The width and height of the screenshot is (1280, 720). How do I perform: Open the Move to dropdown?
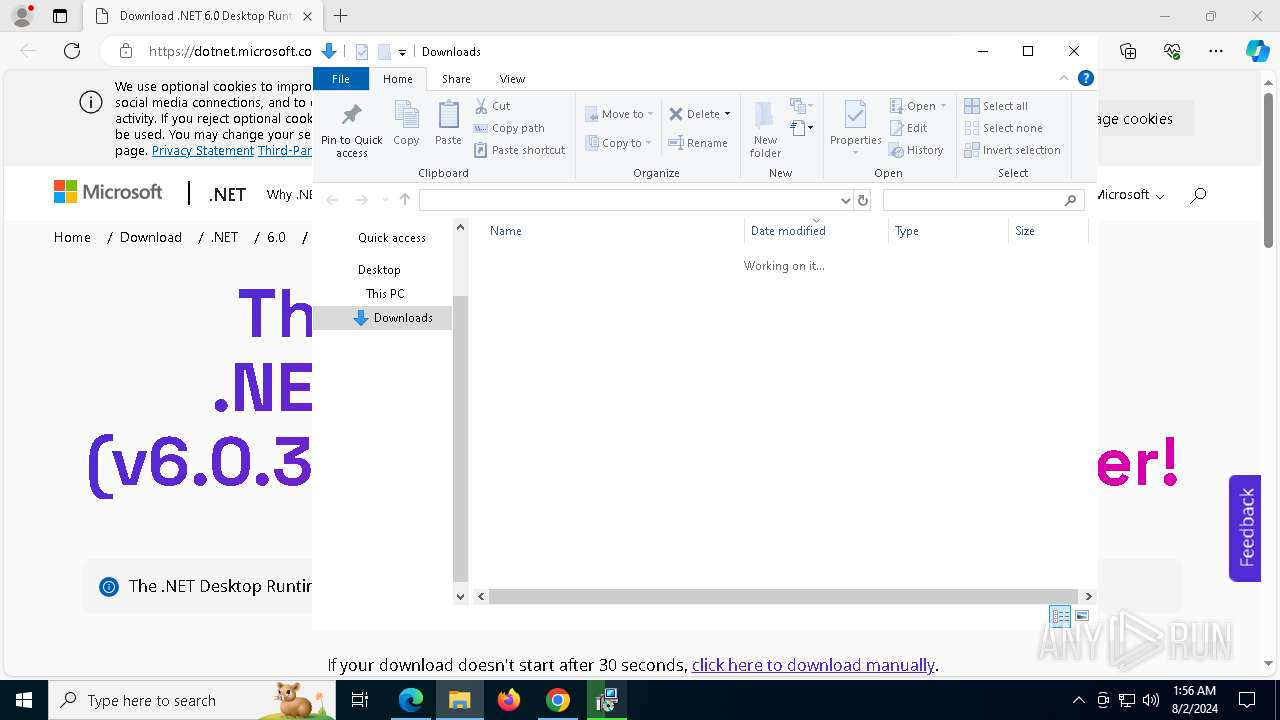tap(619, 114)
